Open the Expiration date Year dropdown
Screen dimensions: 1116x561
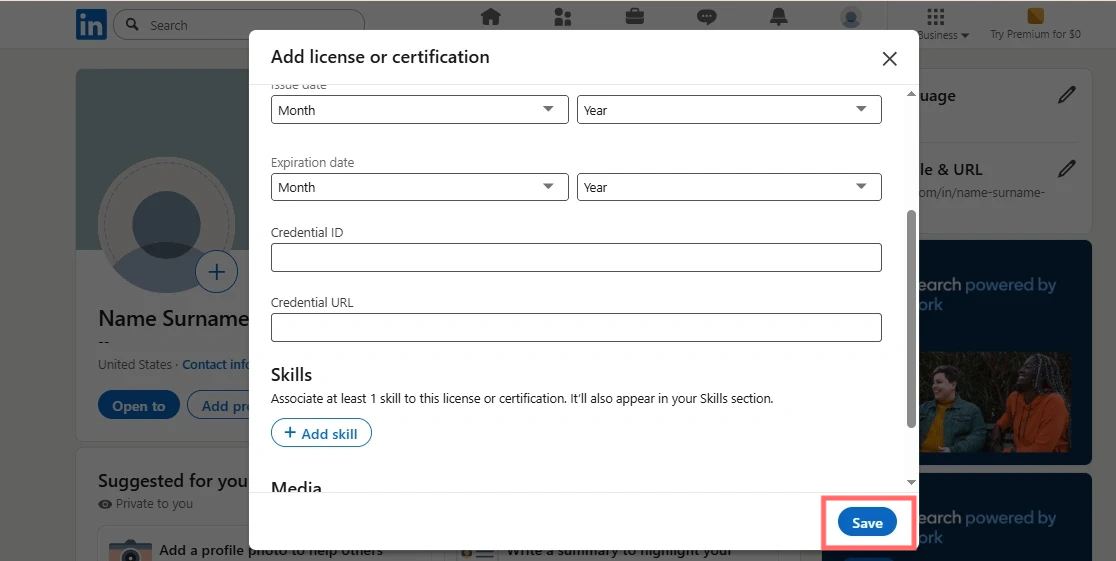tap(729, 187)
